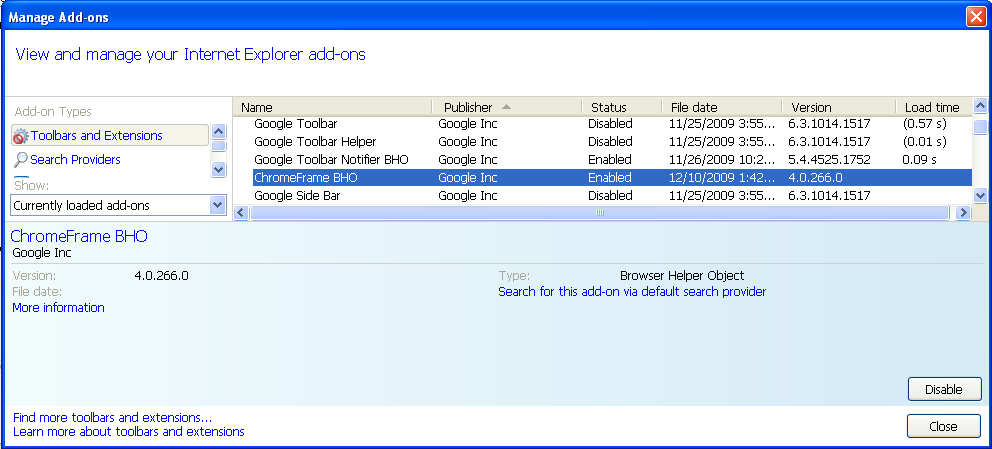Sort list by Status column header
The width and height of the screenshot is (992, 449).
pos(622,107)
